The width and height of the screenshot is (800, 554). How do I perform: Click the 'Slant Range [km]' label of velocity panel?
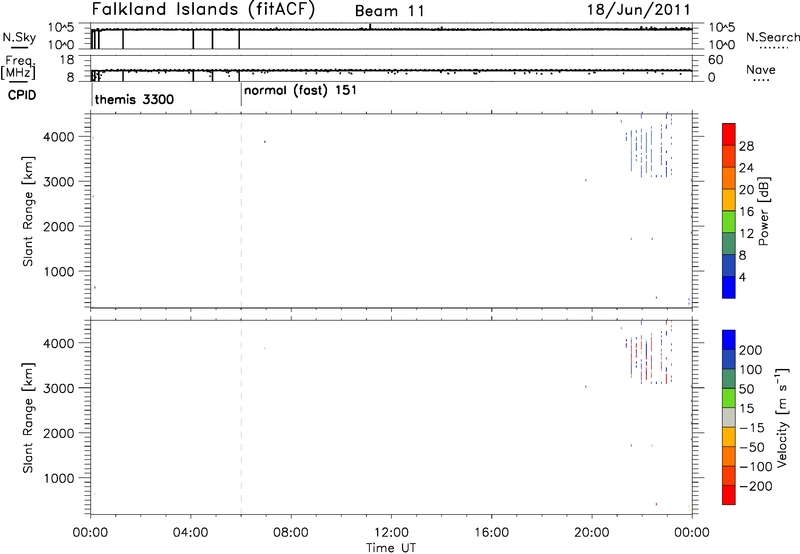28,418
